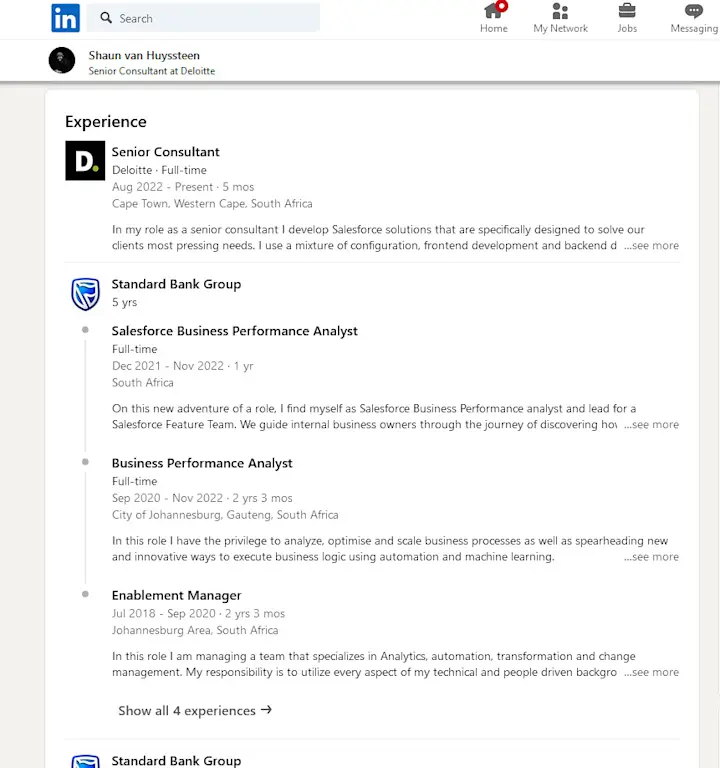This screenshot has height=768, width=720.
Task: Click the 'Salesforce Business Performance Analyst' title
Action: coord(235,331)
